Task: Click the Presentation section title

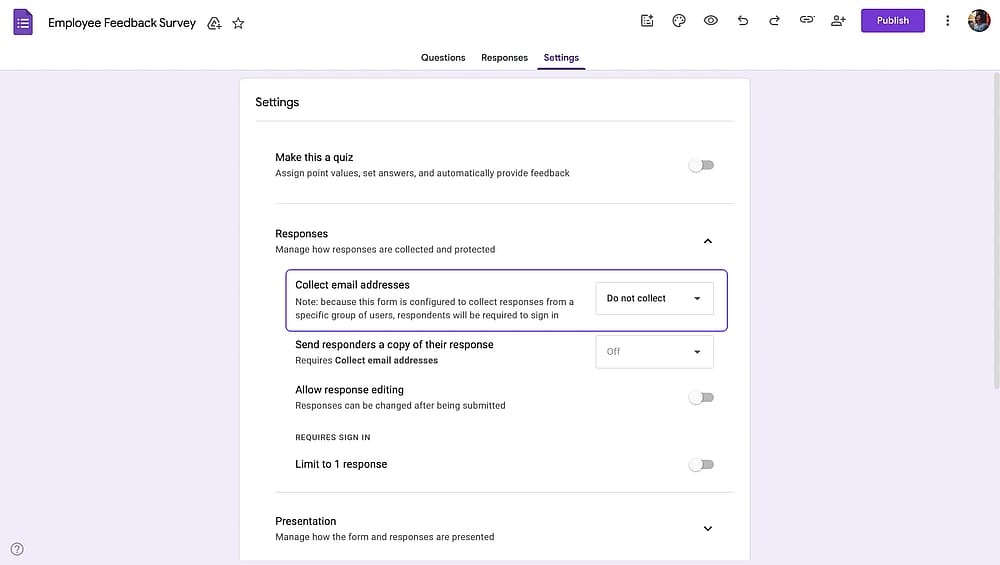Action: [x=305, y=521]
